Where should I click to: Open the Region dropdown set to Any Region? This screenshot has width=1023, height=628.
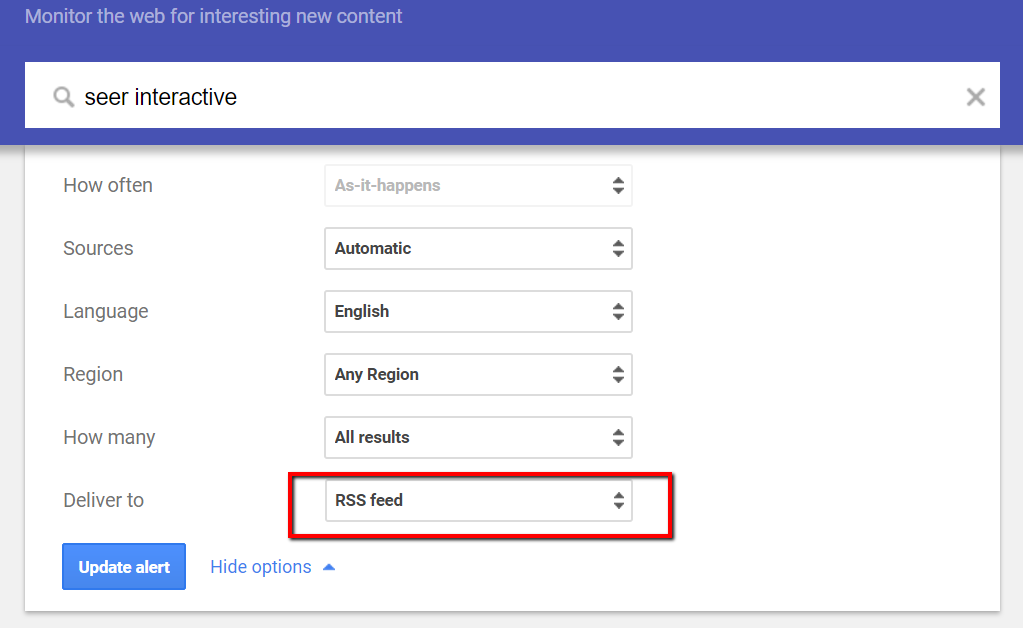pos(478,374)
